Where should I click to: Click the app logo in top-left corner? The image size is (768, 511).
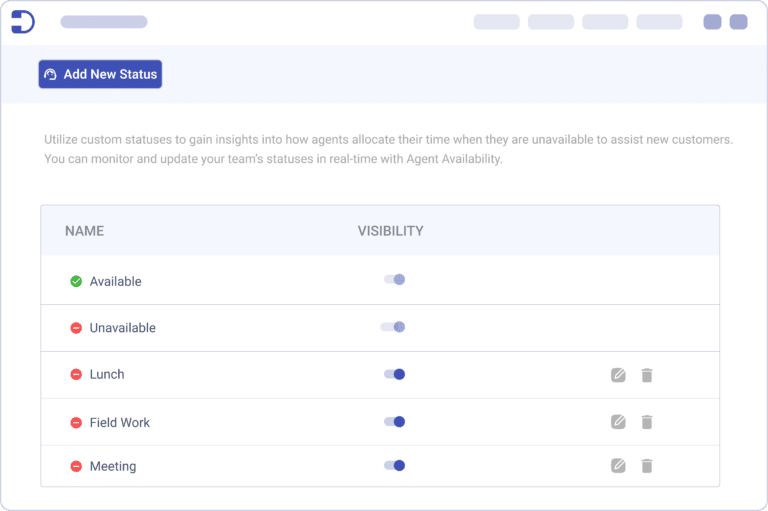23,22
